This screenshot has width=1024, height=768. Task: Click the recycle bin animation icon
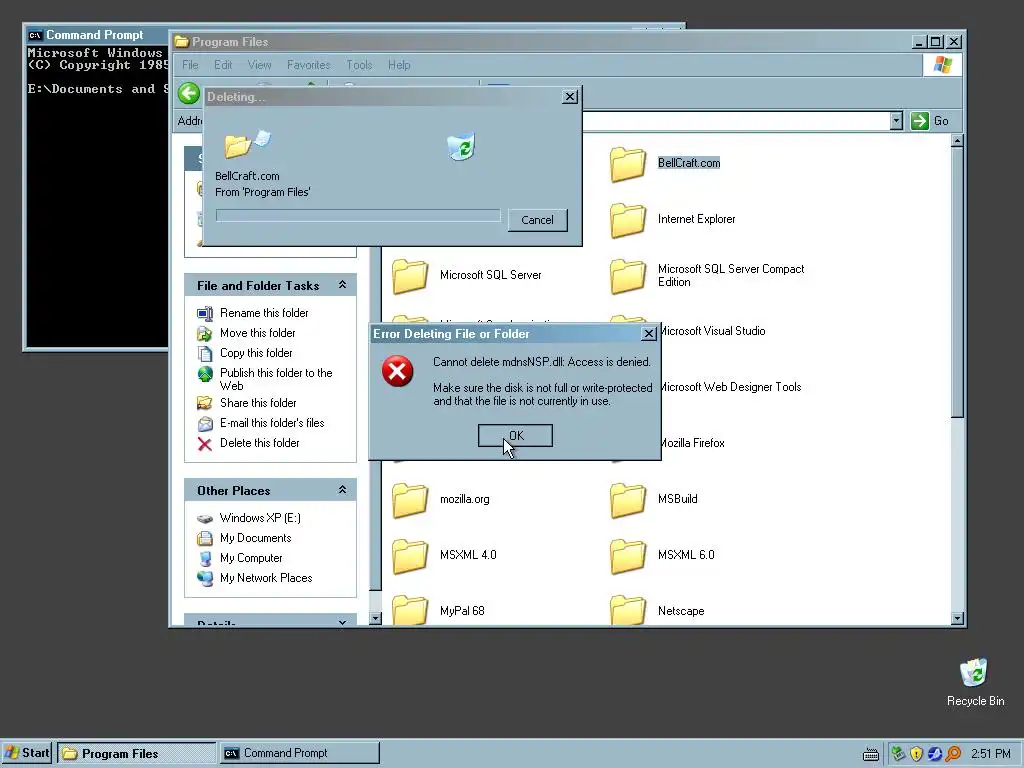point(462,146)
